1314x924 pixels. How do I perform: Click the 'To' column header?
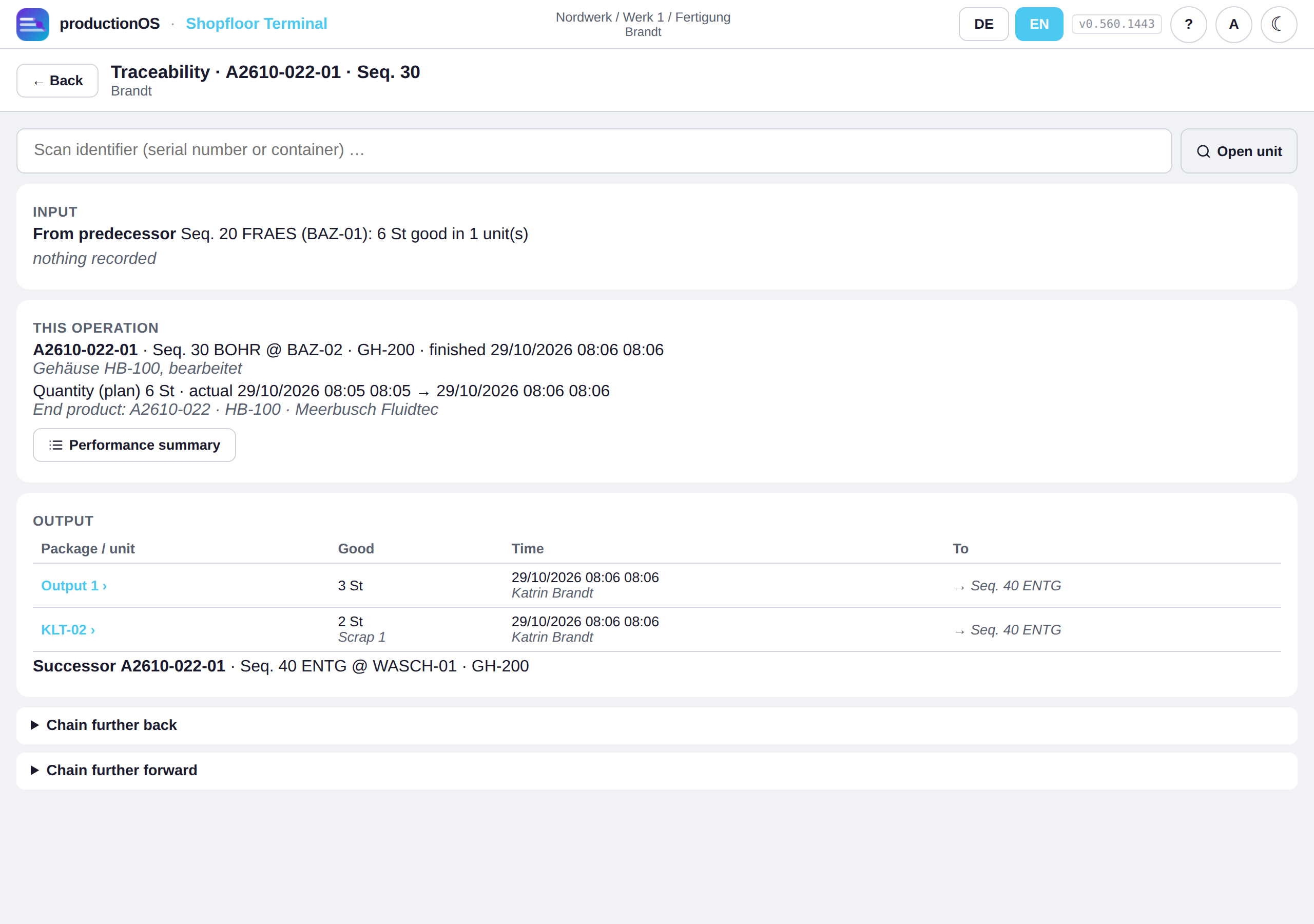(960, 548)
